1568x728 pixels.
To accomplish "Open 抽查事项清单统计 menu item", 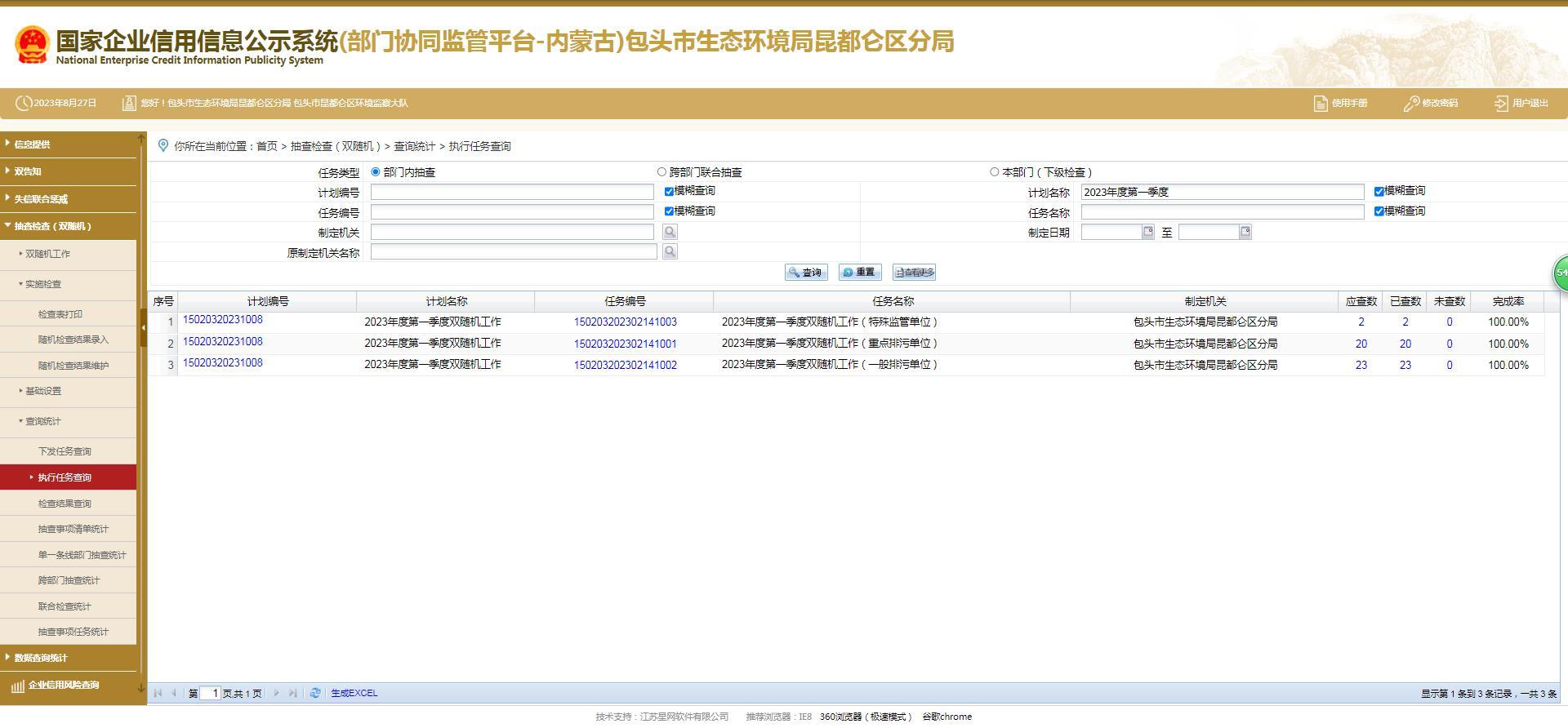I will 69,529.
